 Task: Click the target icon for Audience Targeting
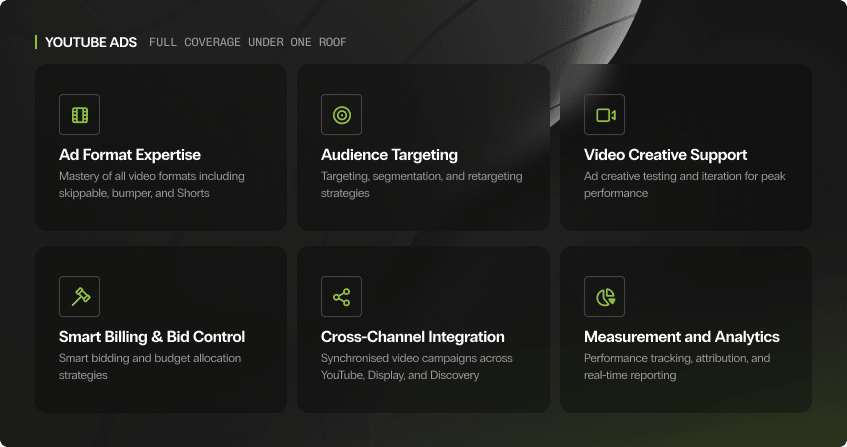coord(341,114)
